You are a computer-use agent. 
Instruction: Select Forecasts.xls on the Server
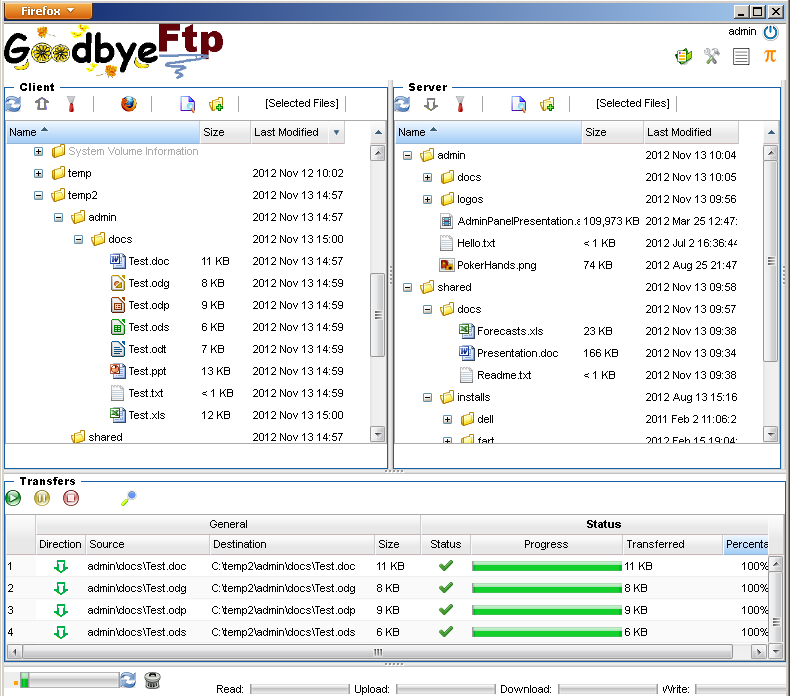tap(510, 331)
